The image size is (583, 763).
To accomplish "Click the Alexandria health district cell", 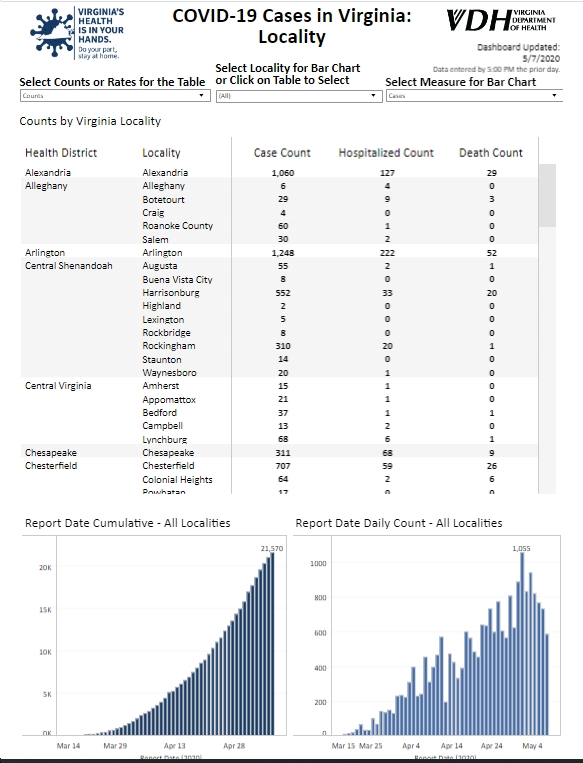I will point(48,173).
